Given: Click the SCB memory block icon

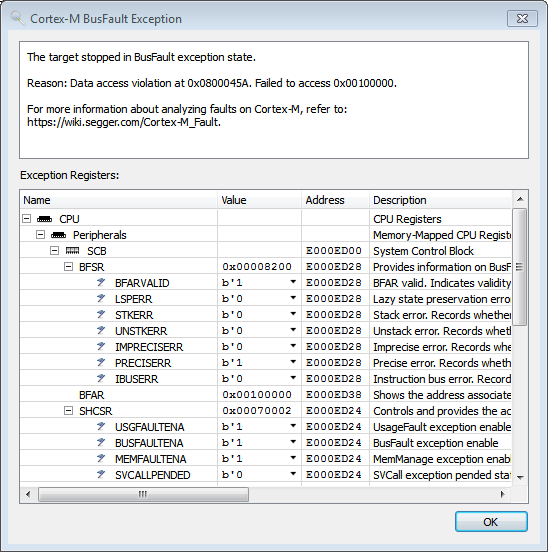Looking at the screenshot, I should (x=73, y=251).
